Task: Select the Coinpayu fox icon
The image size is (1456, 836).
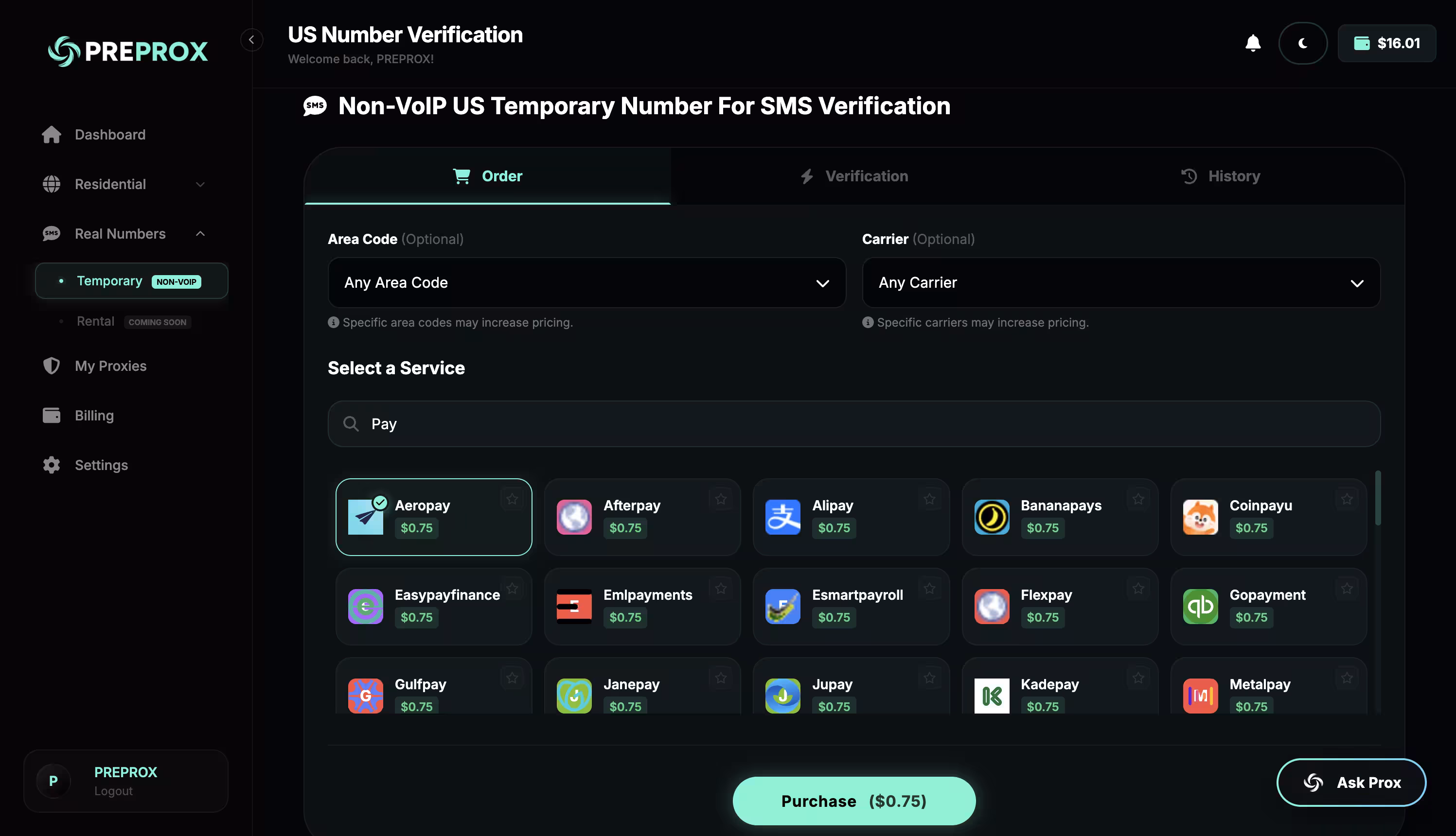Action: coord(1200,517)
